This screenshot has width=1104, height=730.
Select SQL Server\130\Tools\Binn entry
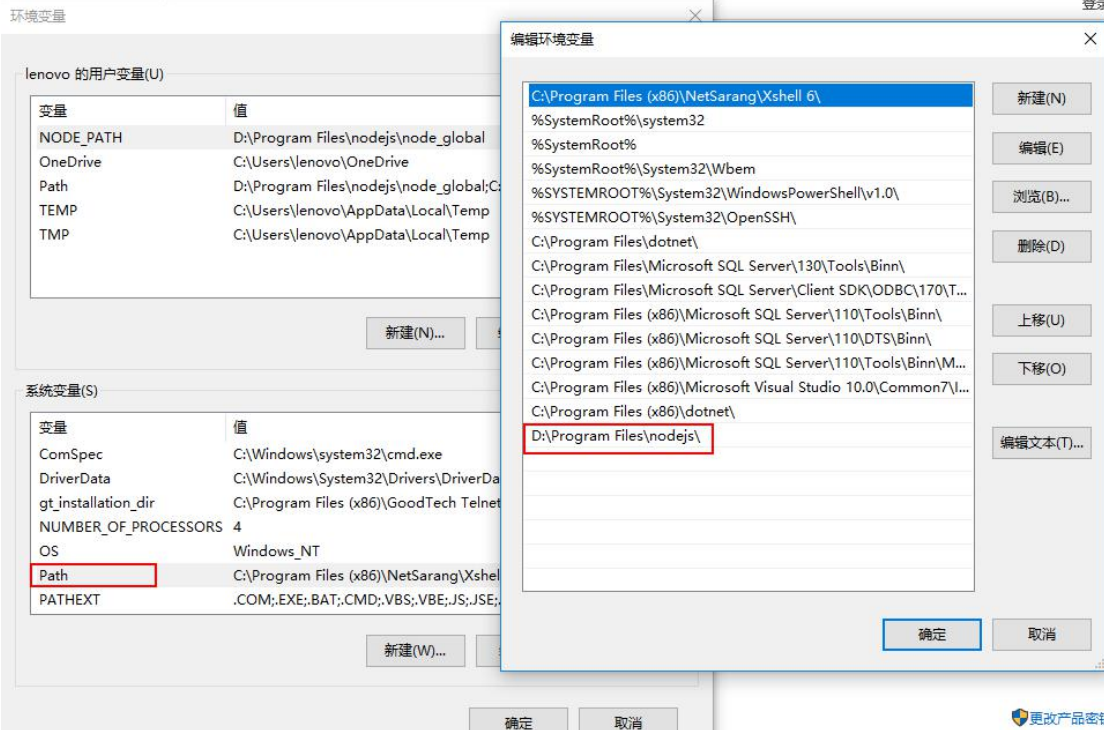tap(750, 266)
